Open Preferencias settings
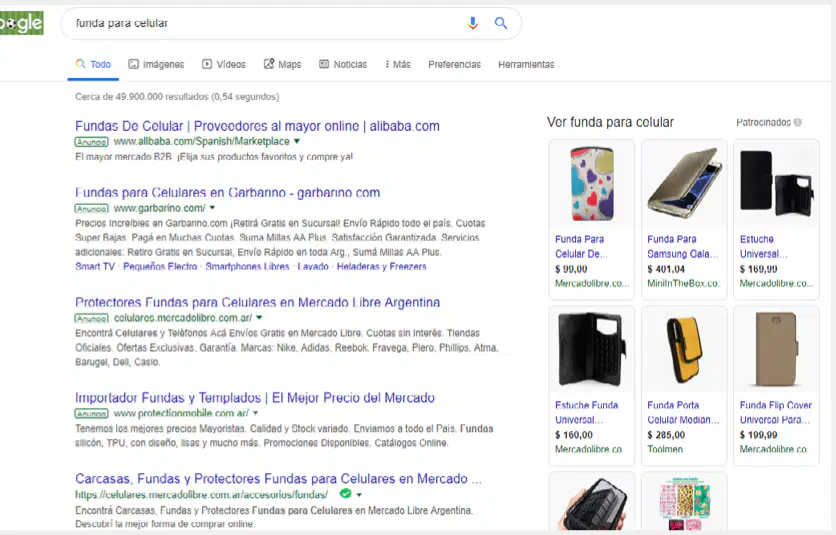This screenshot has width=836, height=535. (454, 65)
